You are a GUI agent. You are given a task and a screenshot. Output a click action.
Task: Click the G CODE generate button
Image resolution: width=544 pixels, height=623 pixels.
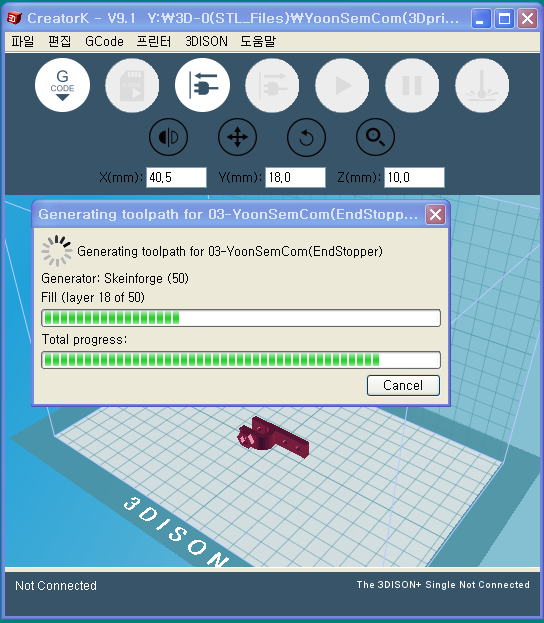tap(62, 85)
